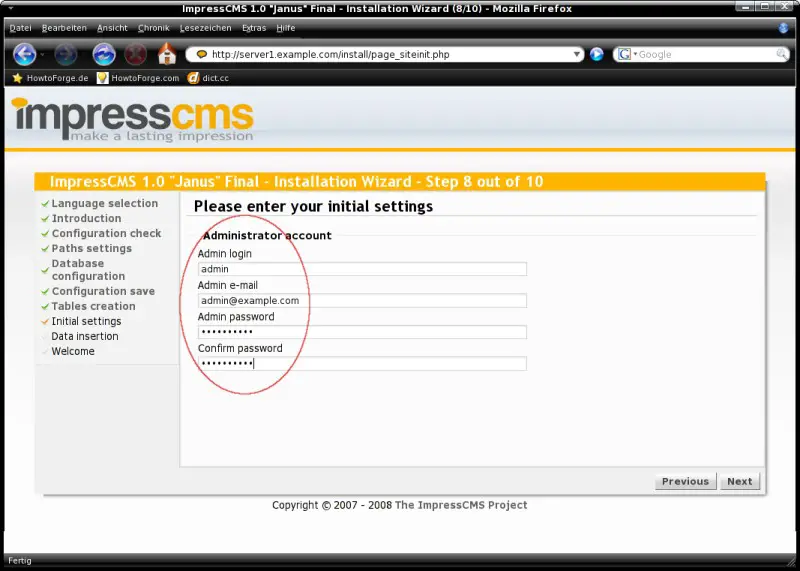This screenshot has width=800, height=571.
Task: Select the Paths settings step
Action: [91, 249]
